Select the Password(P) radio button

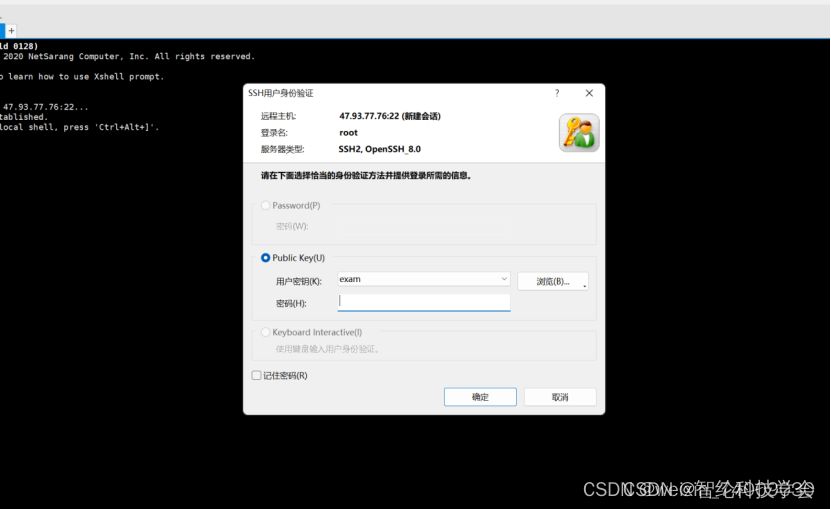pyautogui.click(x=266, y=206)
